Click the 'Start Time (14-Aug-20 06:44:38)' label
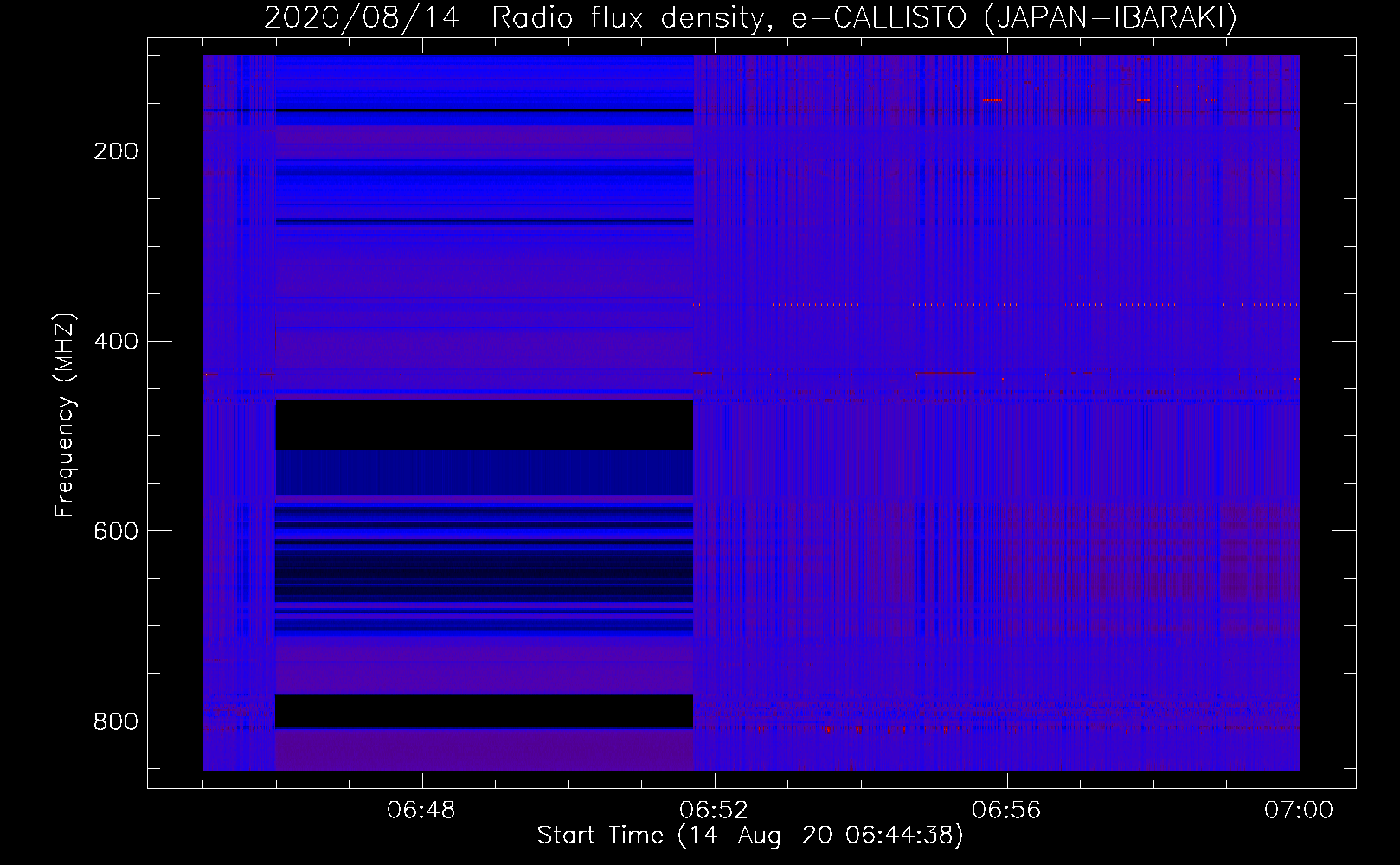 pos(750,836)
